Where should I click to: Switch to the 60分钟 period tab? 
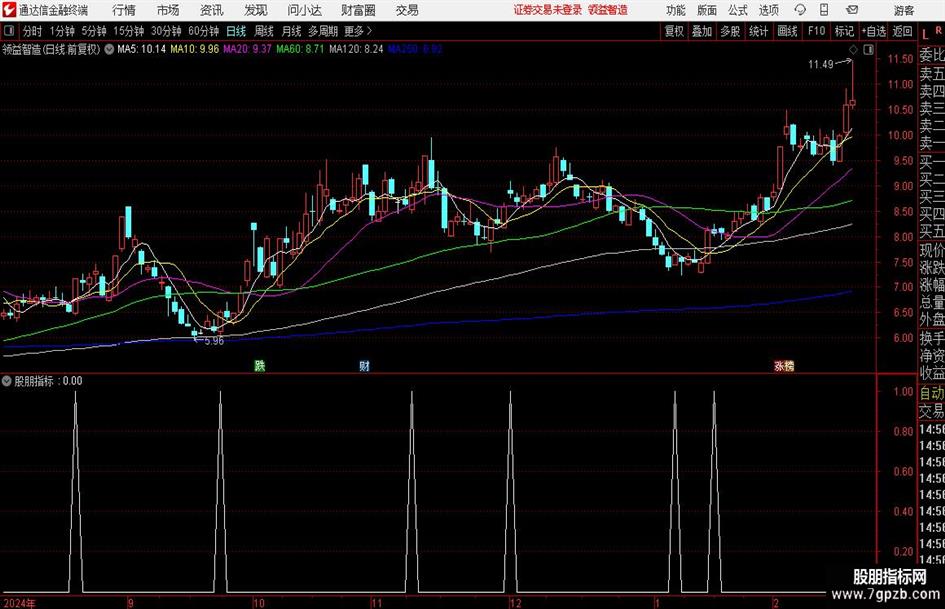click(x=204, y=31)
